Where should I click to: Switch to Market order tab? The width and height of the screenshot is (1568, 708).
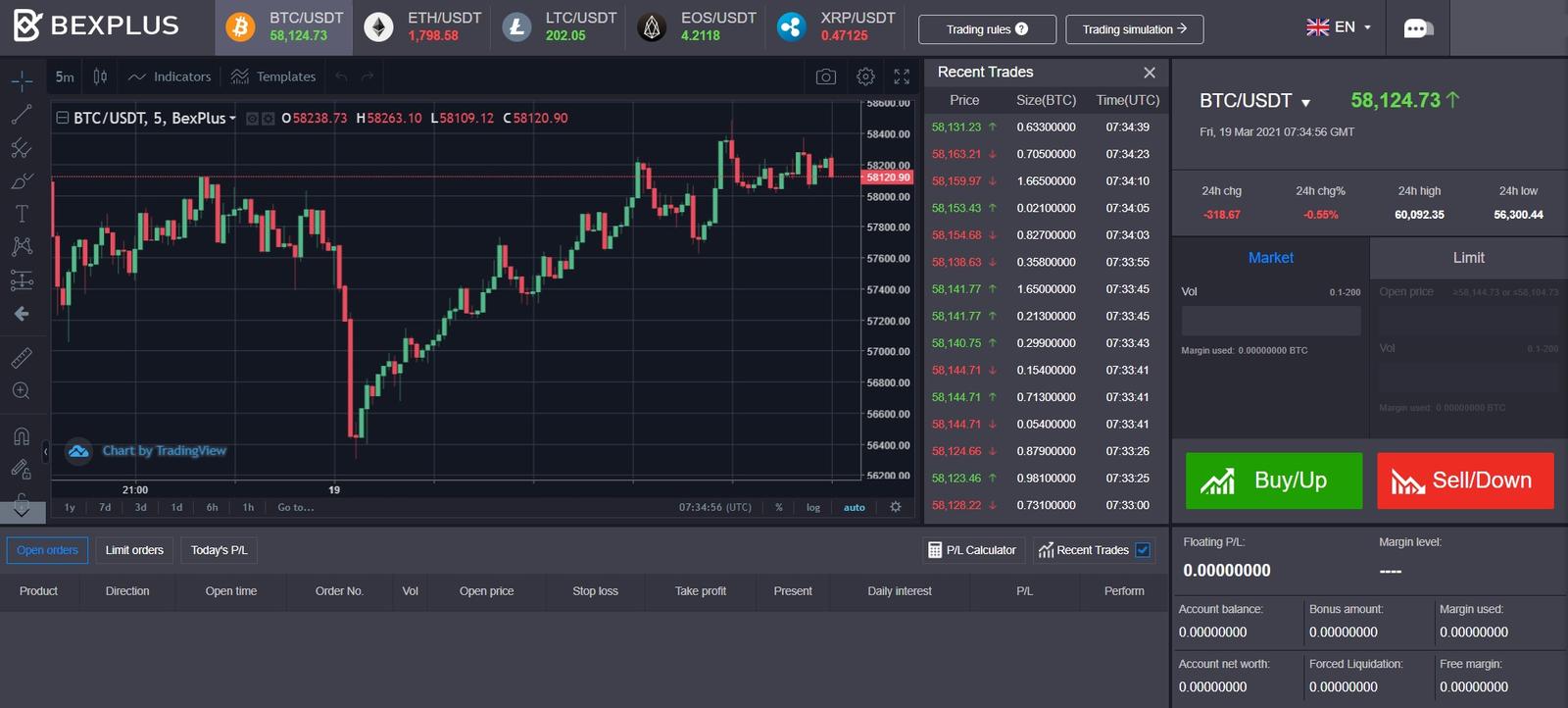coord(1270,258)
